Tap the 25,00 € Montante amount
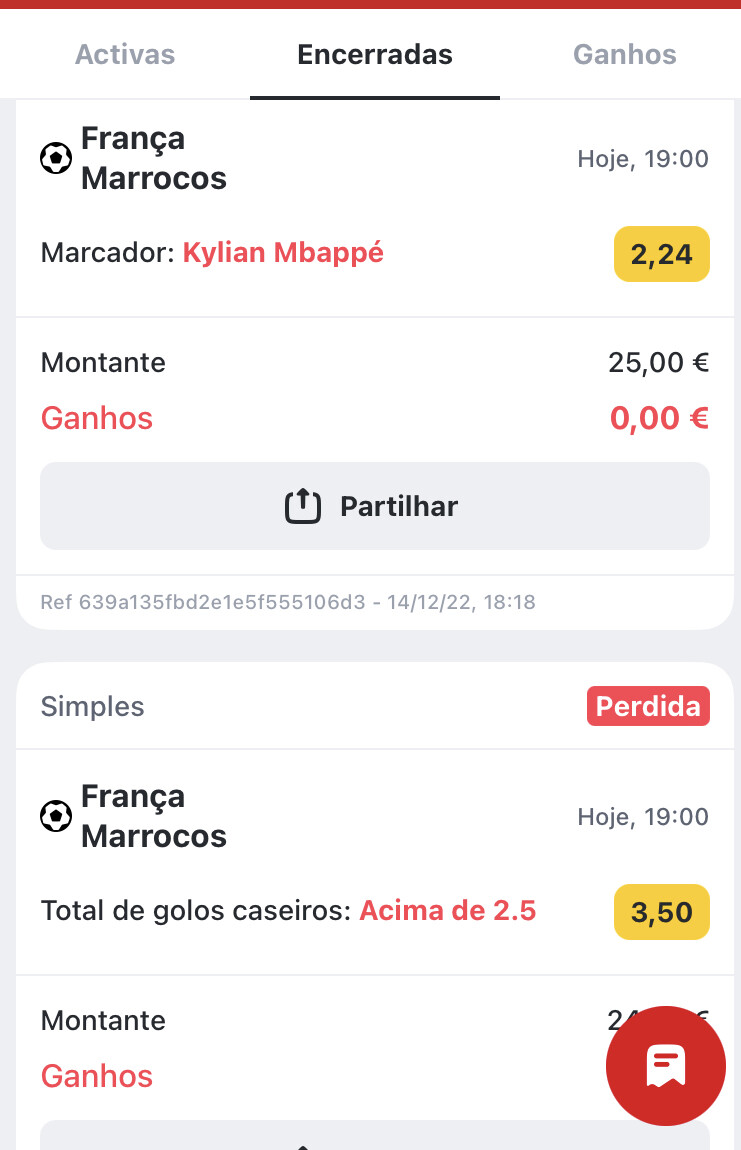The height and width of the screenshot is (1150, 741). [x=658, y=362]
